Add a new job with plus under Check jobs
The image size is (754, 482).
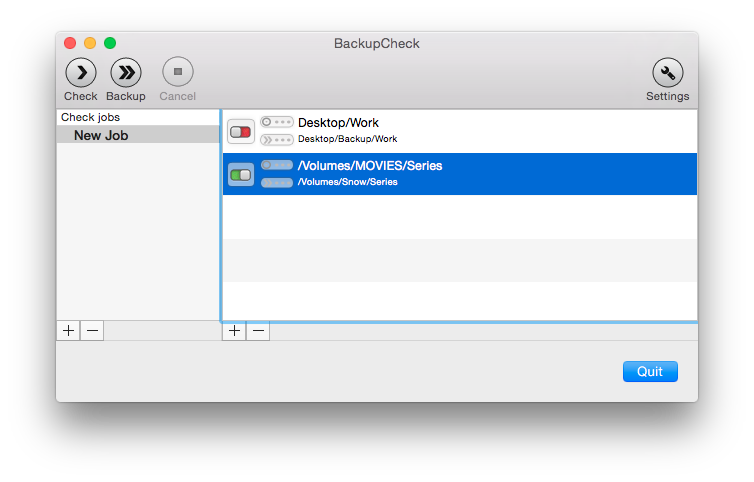[68, 331]
